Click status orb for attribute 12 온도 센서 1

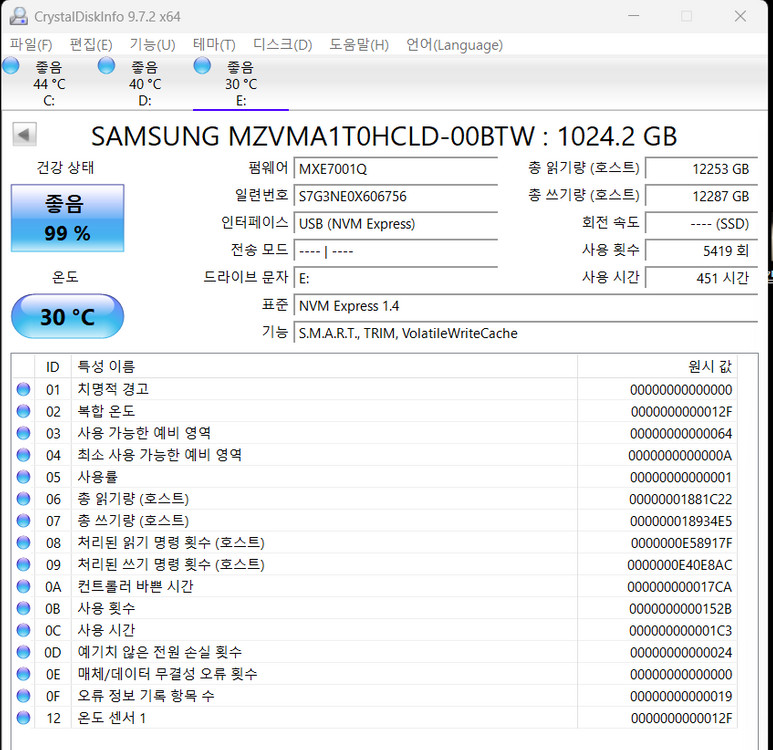click(23, 717)
